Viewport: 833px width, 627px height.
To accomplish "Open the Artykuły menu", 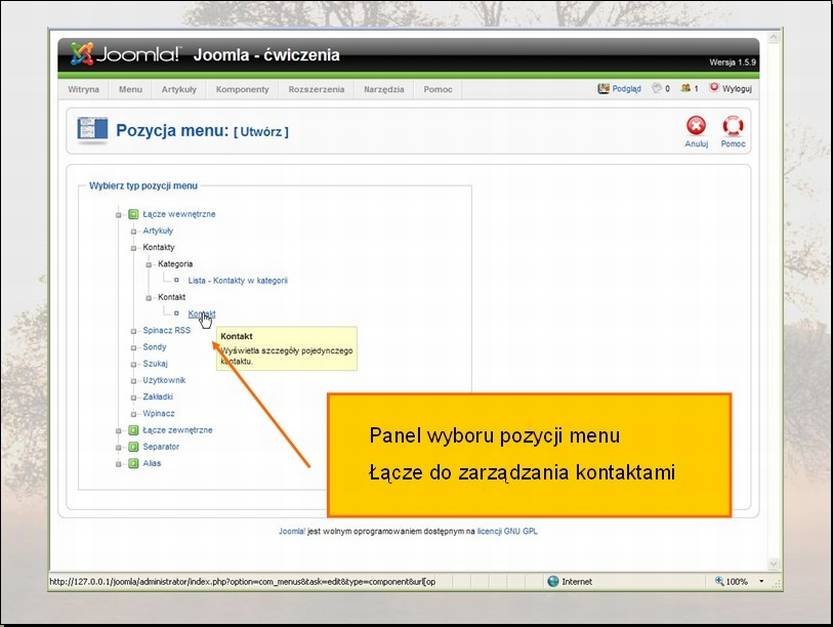I will (x=179, y=89).
